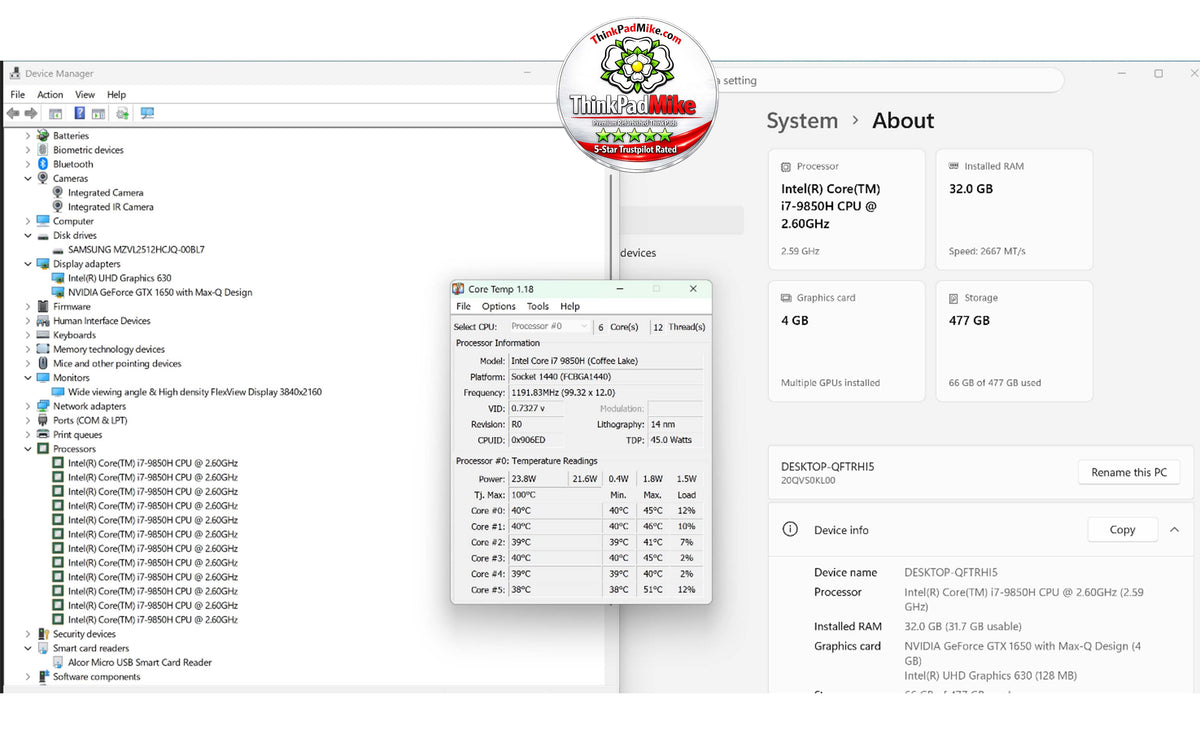The width and height of the screenshot is (1200, 754).
Task: Click the blue Help question-mark toolbar icon
Action: [x=79, y=114]
